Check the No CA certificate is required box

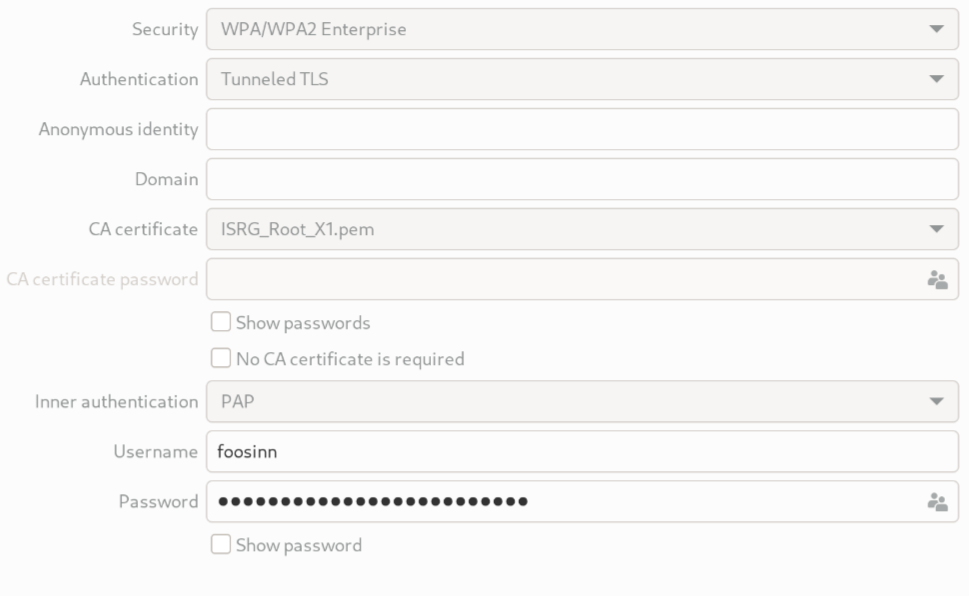pyautogui.click(x=220, y=358)
